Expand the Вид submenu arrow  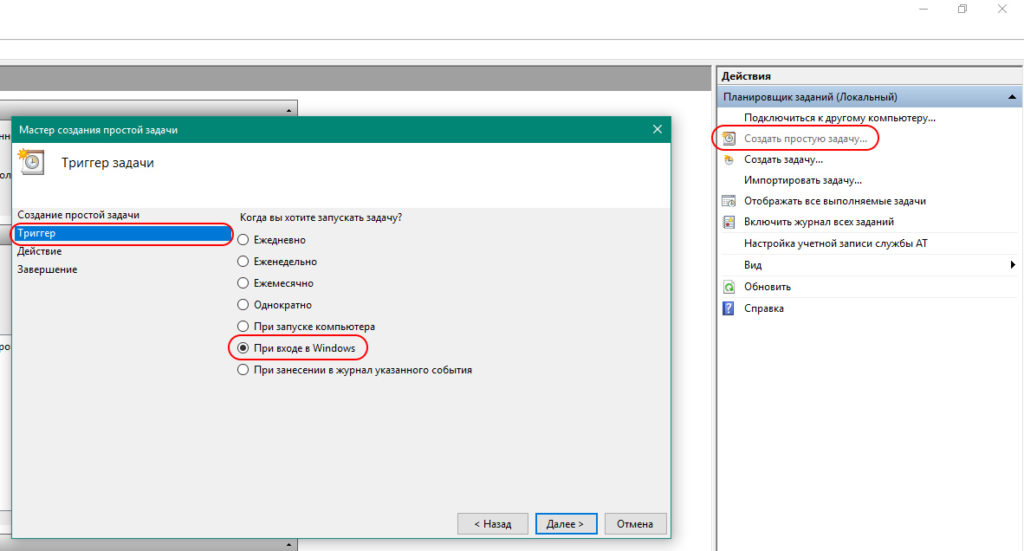1012,264
